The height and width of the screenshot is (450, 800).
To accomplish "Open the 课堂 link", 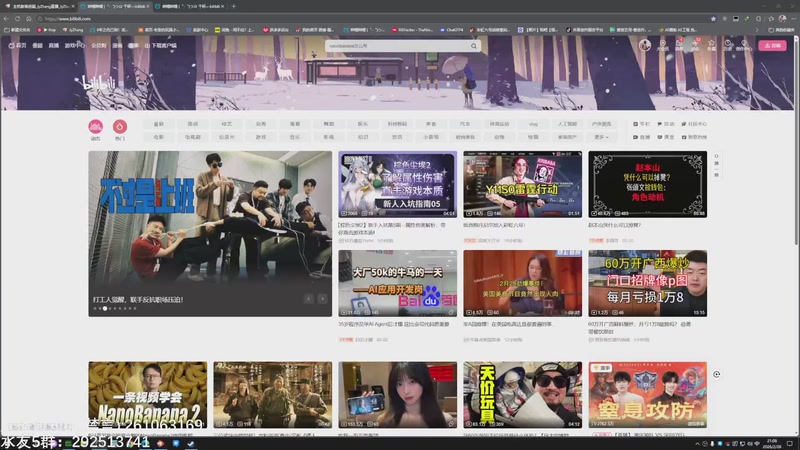I will click(x=666, y=137).
